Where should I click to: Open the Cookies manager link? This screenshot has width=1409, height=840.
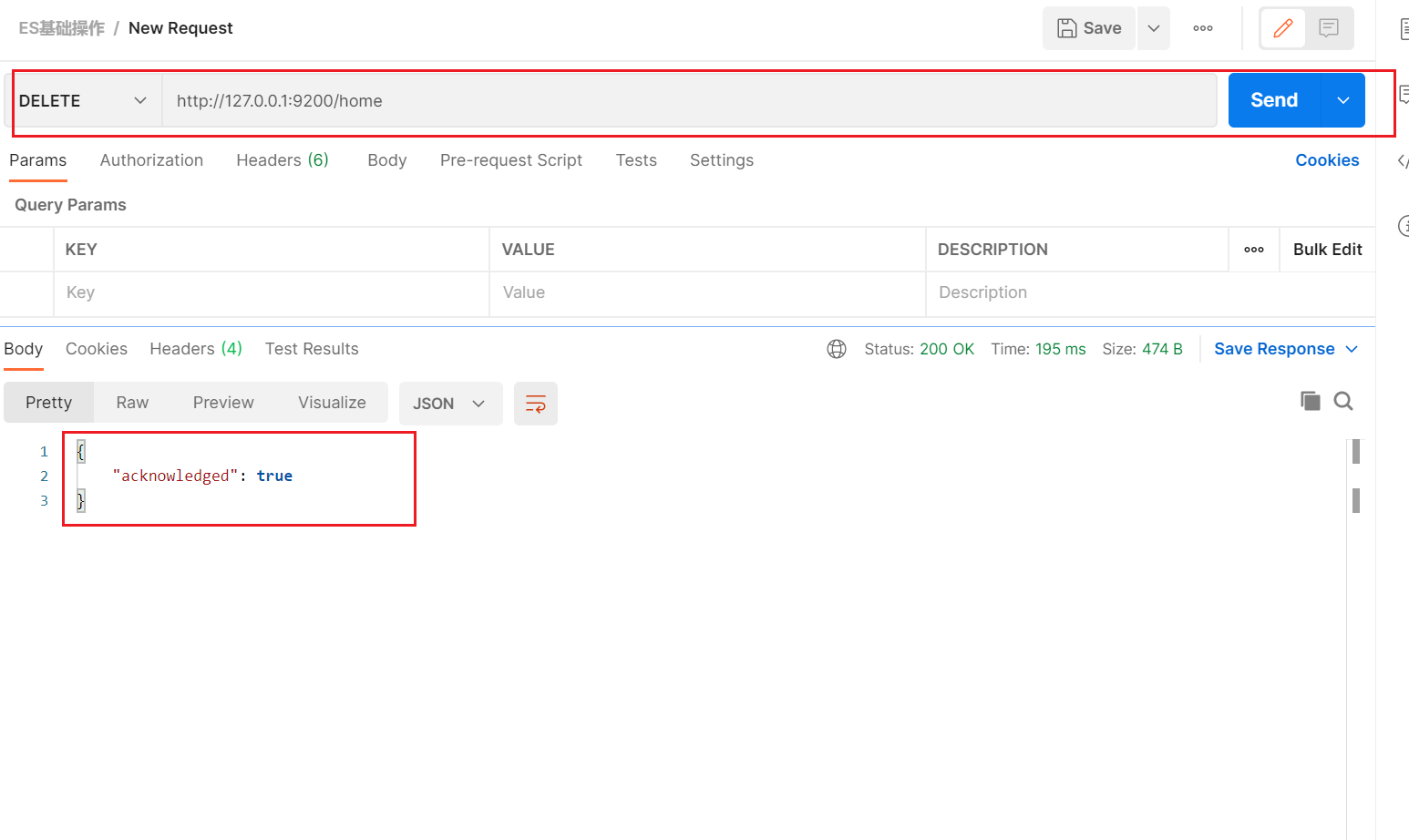1327,160
